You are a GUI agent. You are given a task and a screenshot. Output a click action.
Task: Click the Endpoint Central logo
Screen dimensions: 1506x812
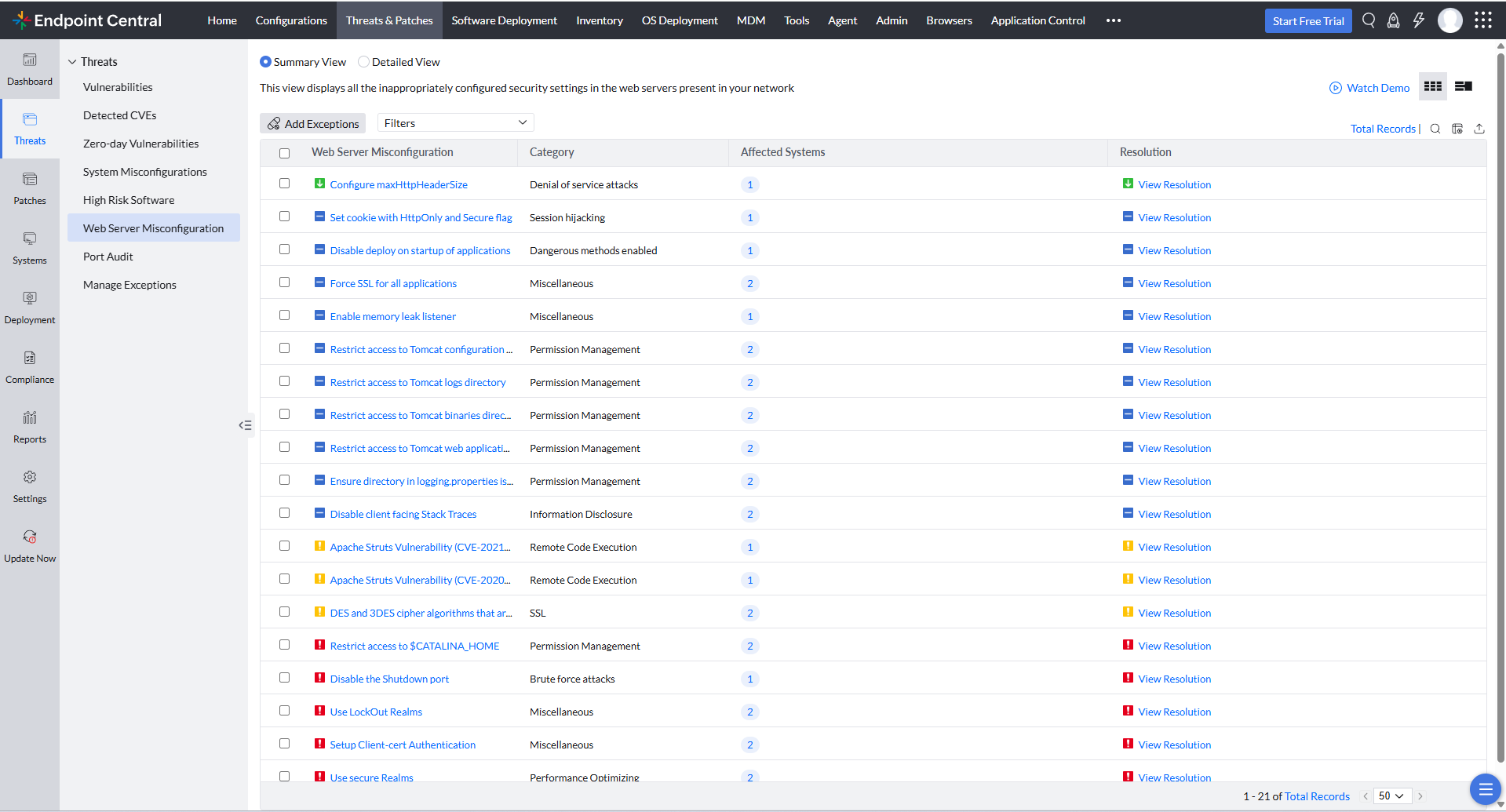click(x=87, y=20)
